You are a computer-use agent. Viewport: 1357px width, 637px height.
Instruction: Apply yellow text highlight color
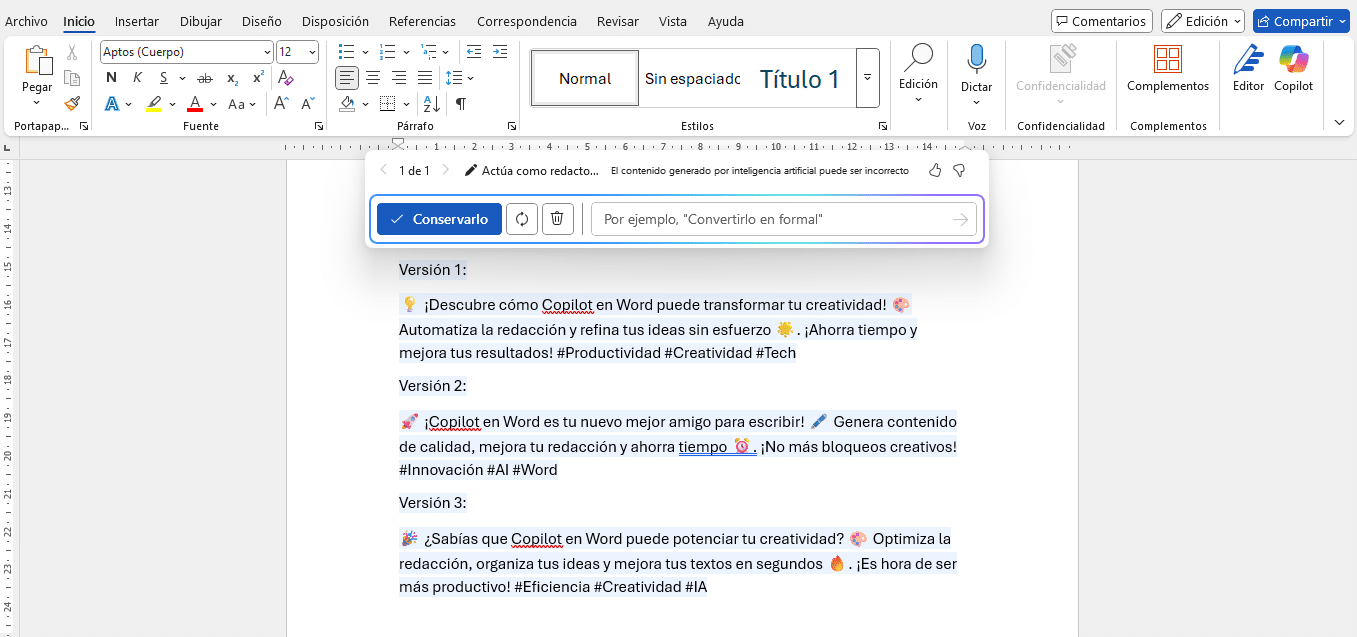click(x=153, y=104)
